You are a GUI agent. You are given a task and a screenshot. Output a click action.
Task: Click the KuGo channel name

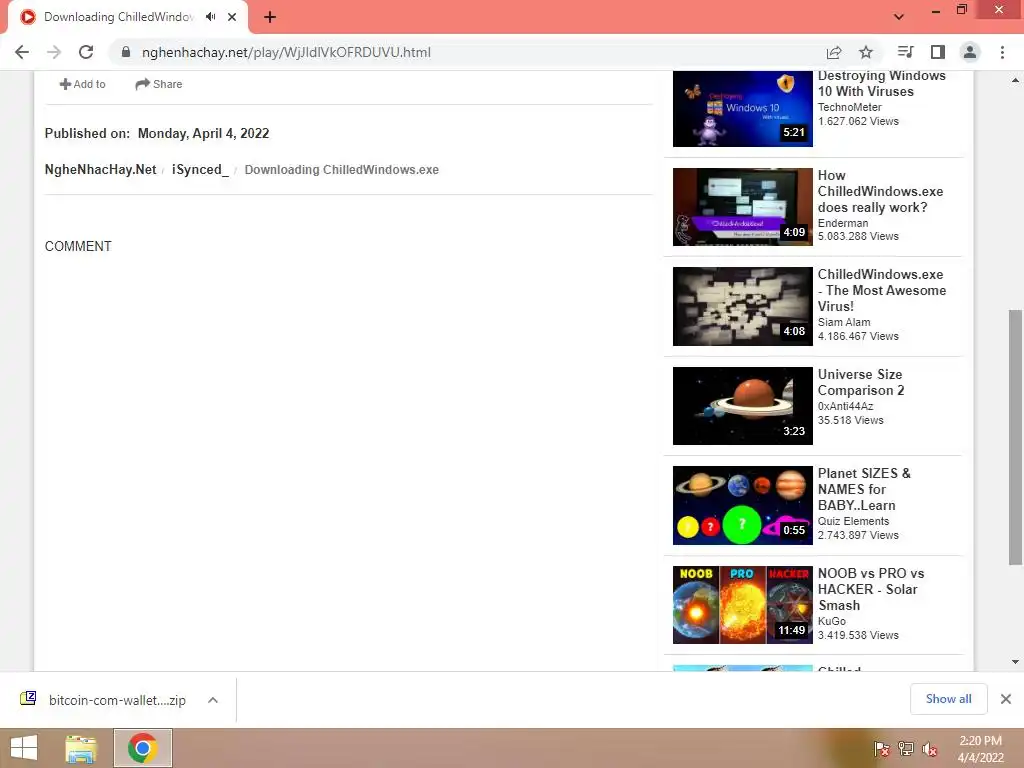pyautogui.click(x=831, y=621)
